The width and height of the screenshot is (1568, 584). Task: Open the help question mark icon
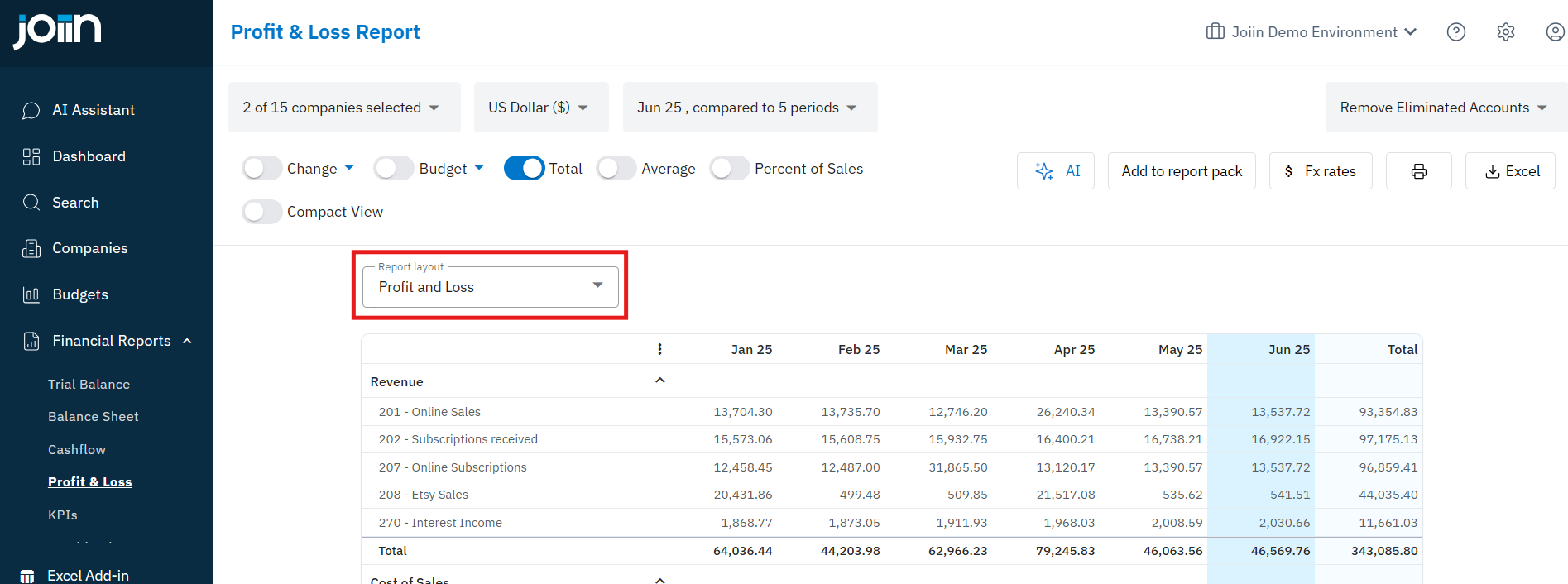pyautogui.click(x=1456, y=32)
